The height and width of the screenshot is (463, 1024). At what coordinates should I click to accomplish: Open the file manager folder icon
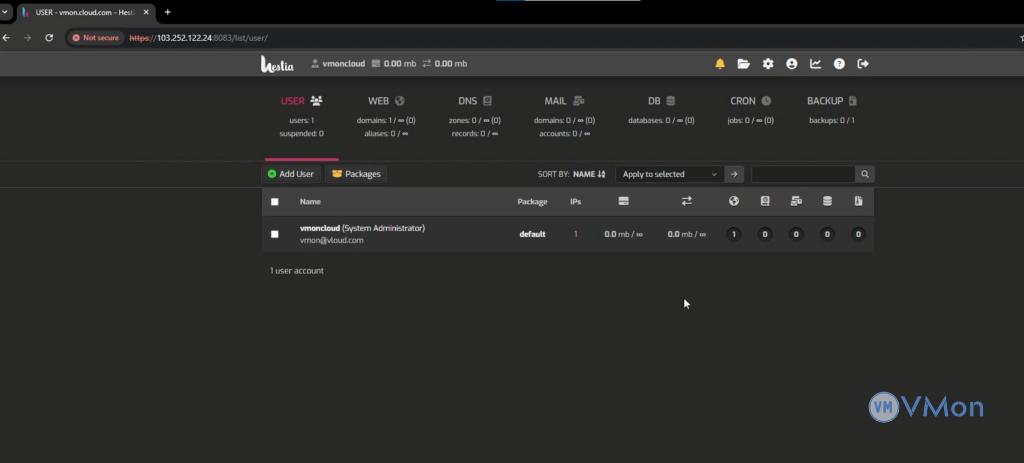[x=744, y=64]
